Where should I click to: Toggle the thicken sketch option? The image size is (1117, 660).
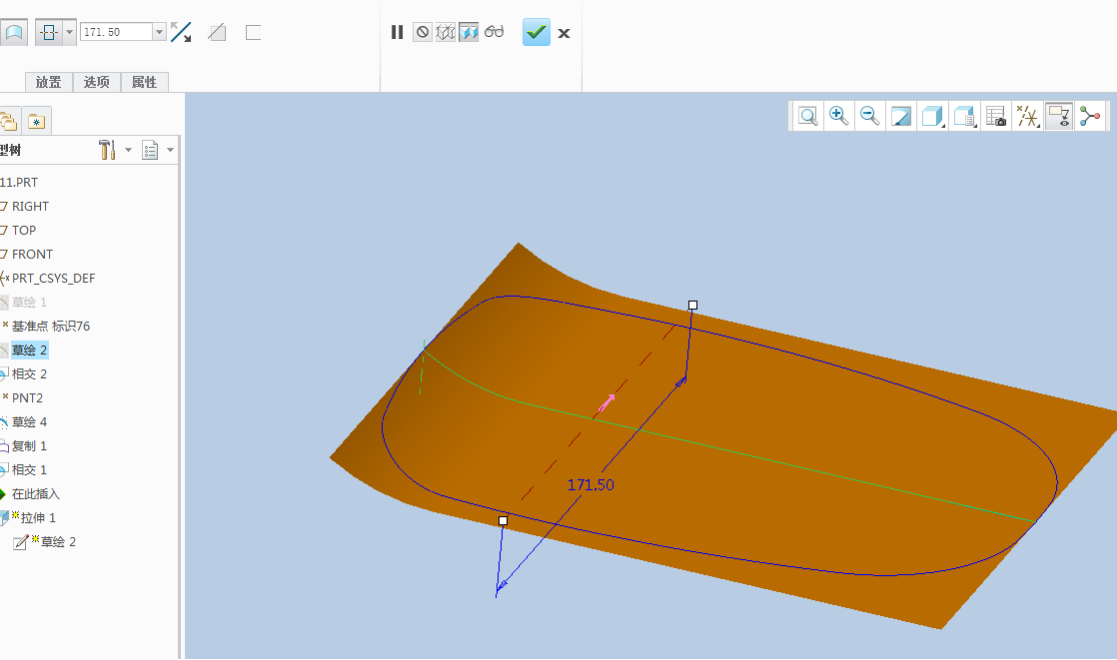(x=253, y=32)
